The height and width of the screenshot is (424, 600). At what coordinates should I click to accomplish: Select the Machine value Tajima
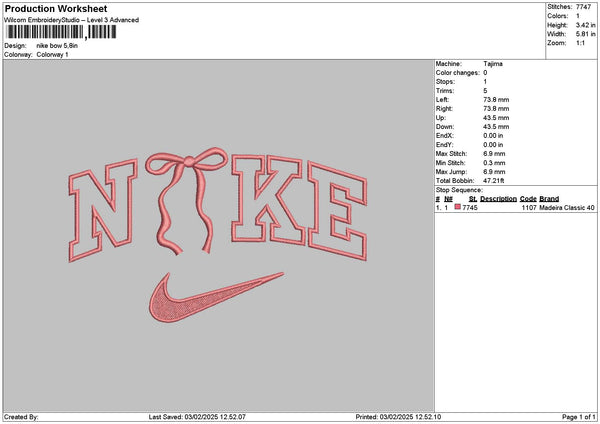[494, 64]
